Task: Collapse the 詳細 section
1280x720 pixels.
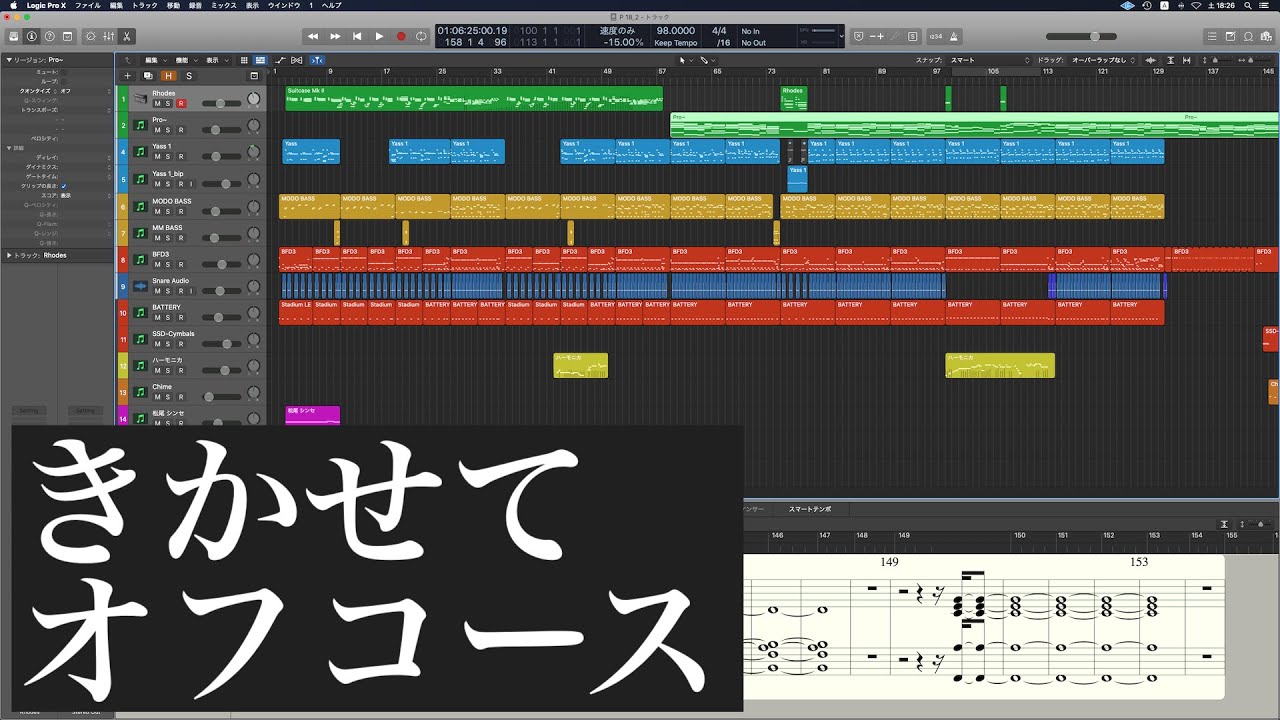Action: pos(10,148)
